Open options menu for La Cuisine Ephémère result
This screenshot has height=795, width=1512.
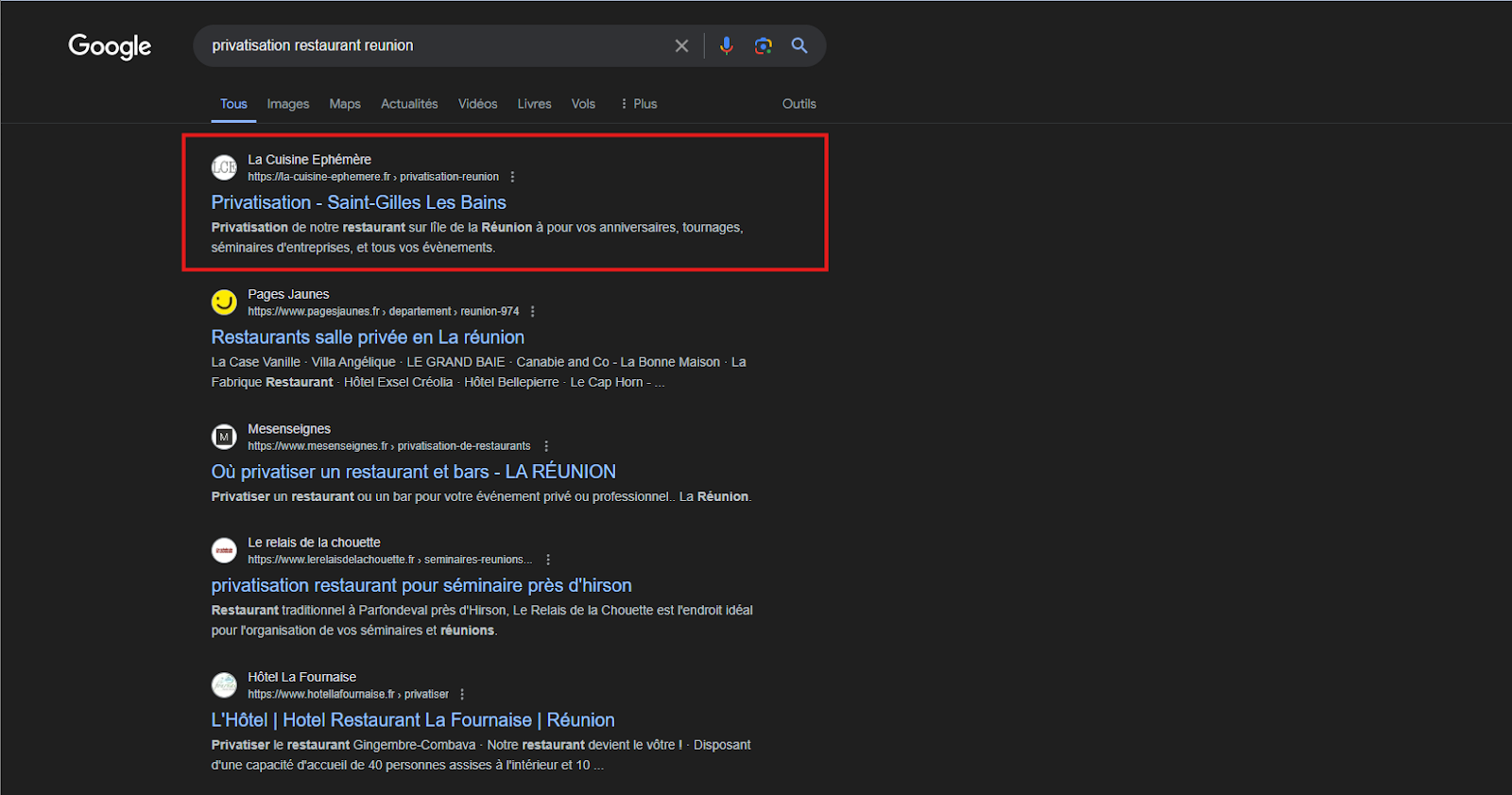pos(512,177)
